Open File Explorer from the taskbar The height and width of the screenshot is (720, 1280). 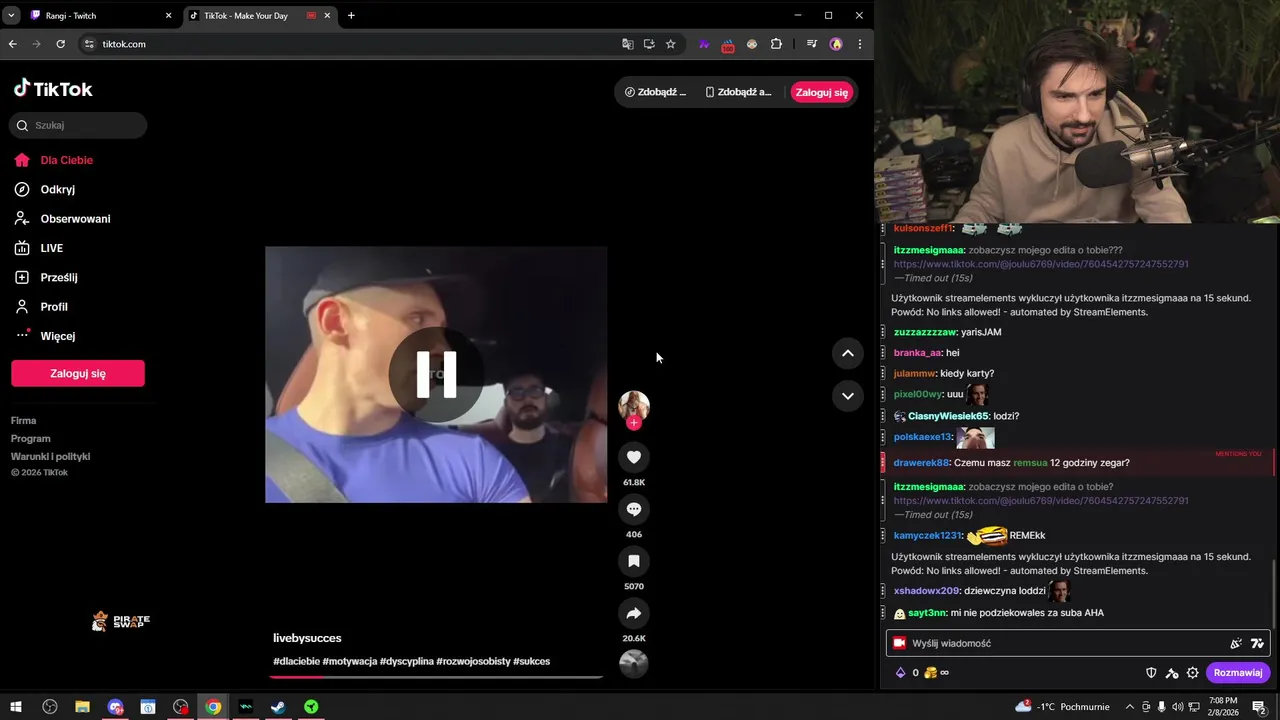coord(82,707)
